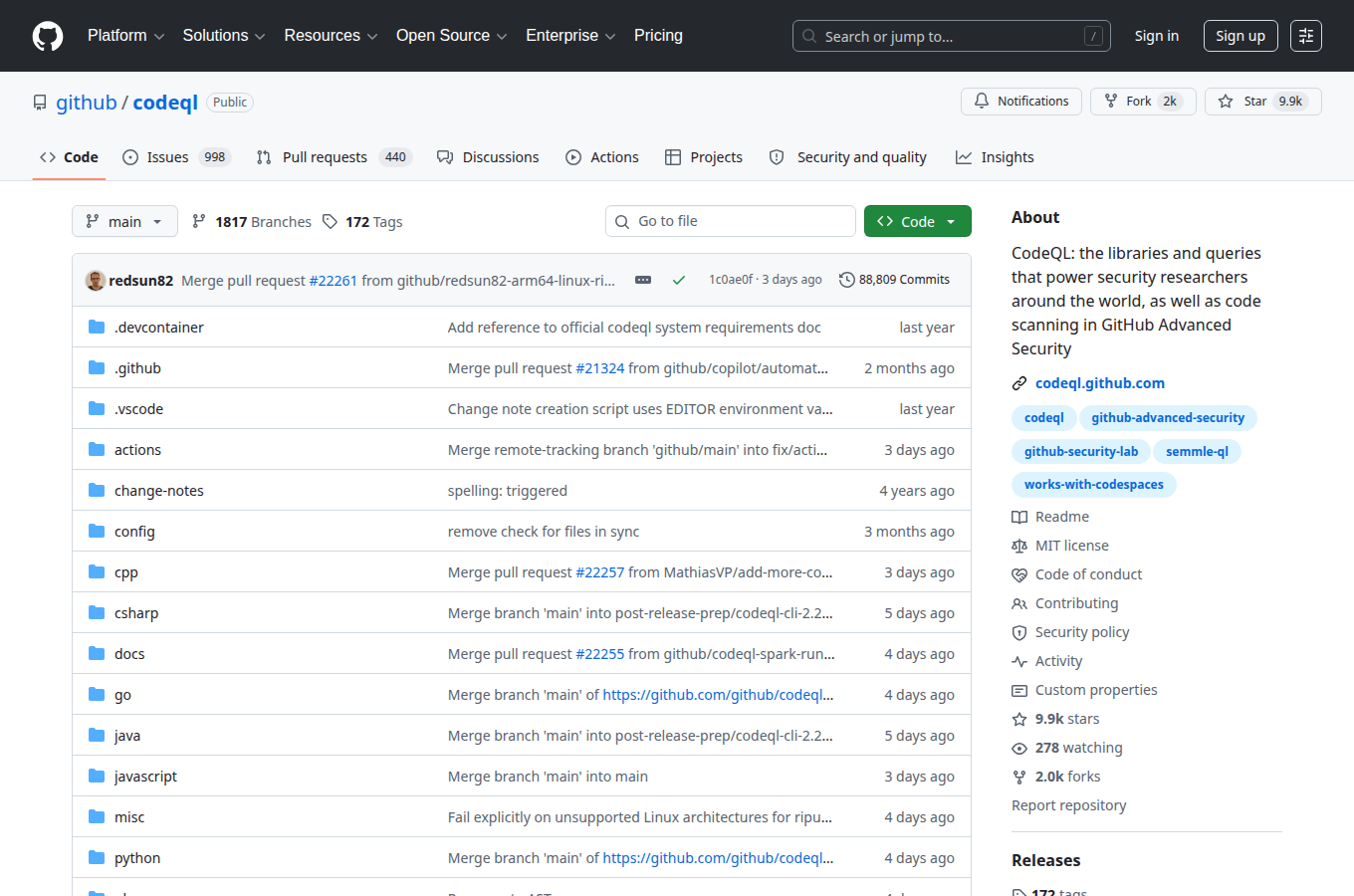Image resolution: width=1354 pixels, height=896 pixels.
Task: Click the github-security-lab topic tag
Action: click(1081, 452)
